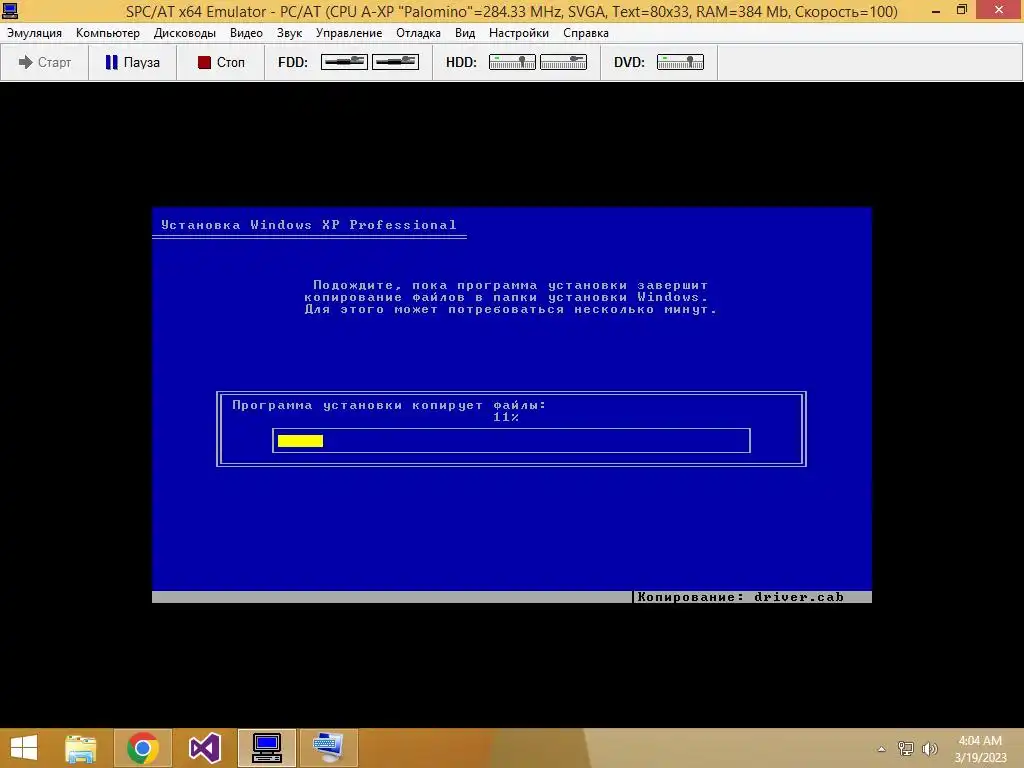Click the first FDD floppy drive icon
The image size is (1024, 768).
(344, 62)
